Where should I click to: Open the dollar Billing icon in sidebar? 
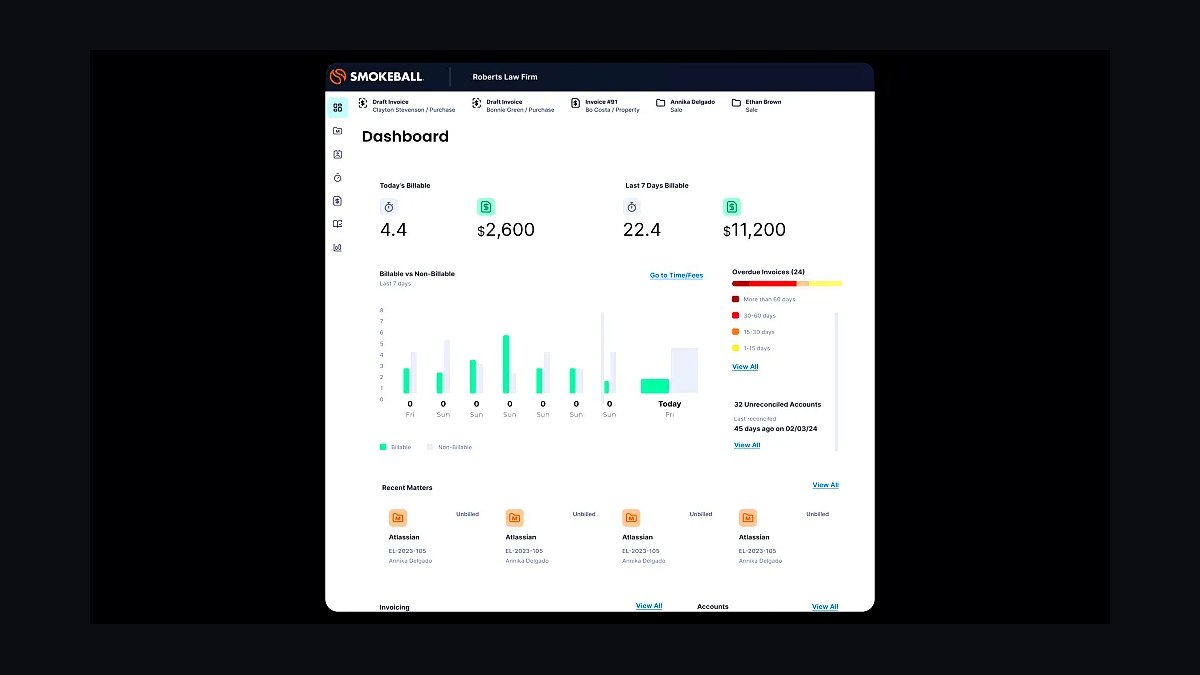[x=338, y=201]
